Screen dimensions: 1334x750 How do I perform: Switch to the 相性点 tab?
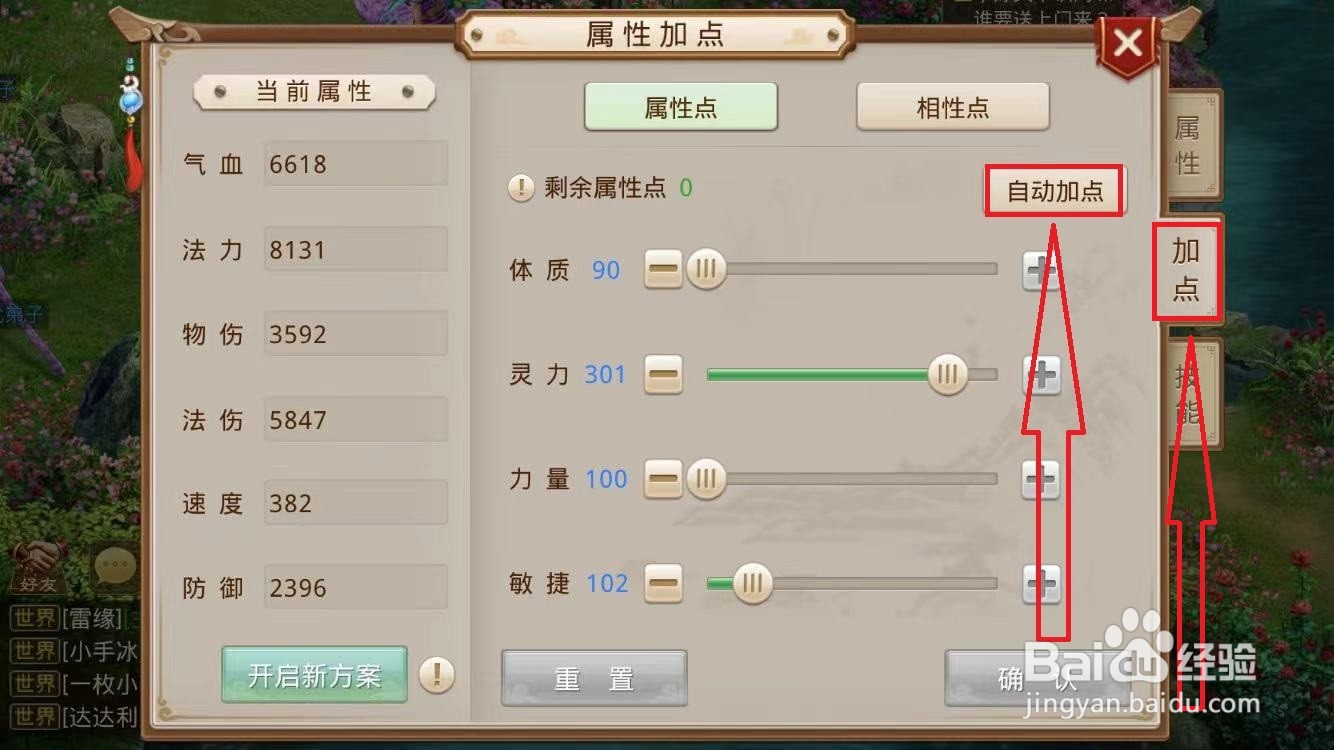coord(953,107)
